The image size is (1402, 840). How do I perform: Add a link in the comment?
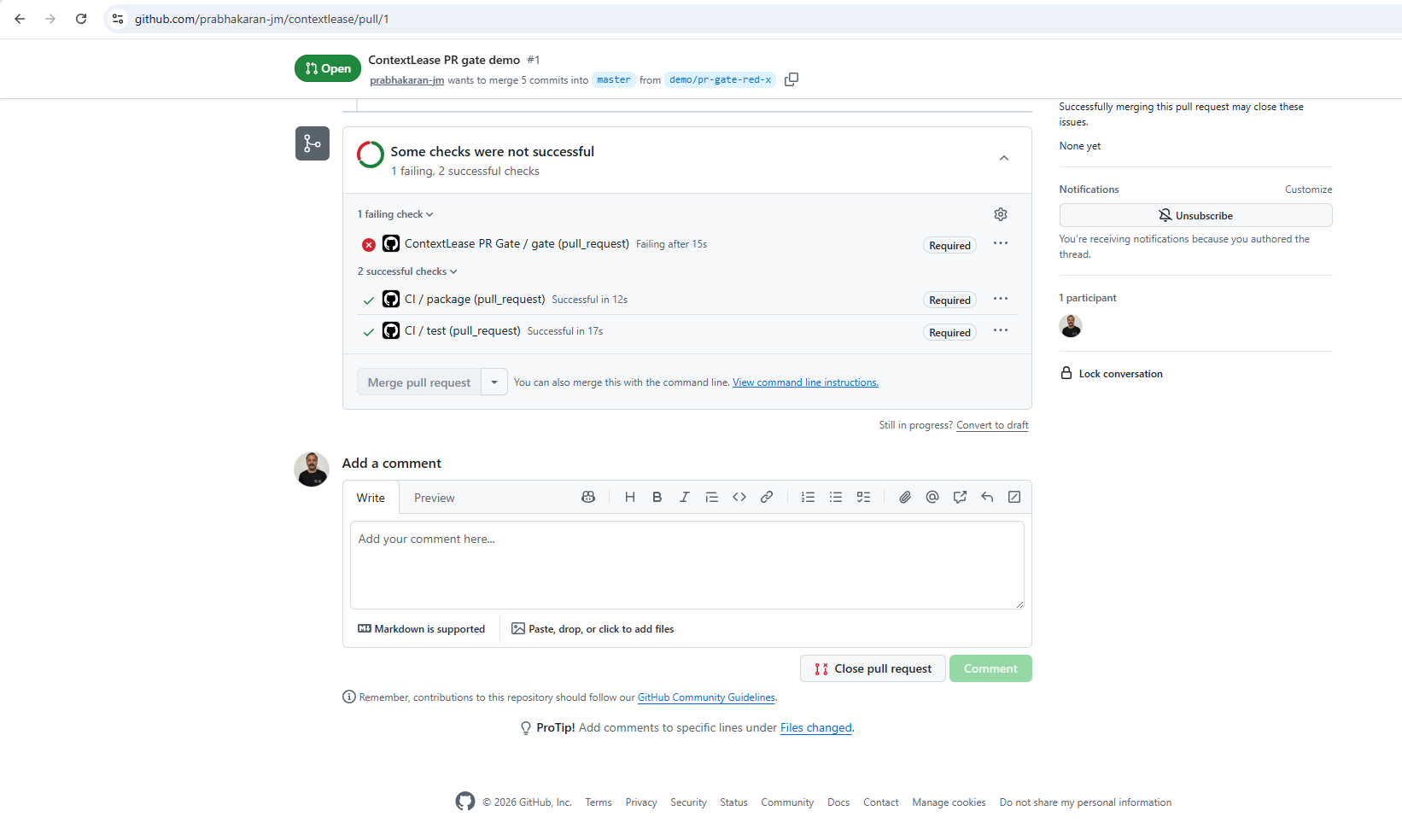[767, 497]
